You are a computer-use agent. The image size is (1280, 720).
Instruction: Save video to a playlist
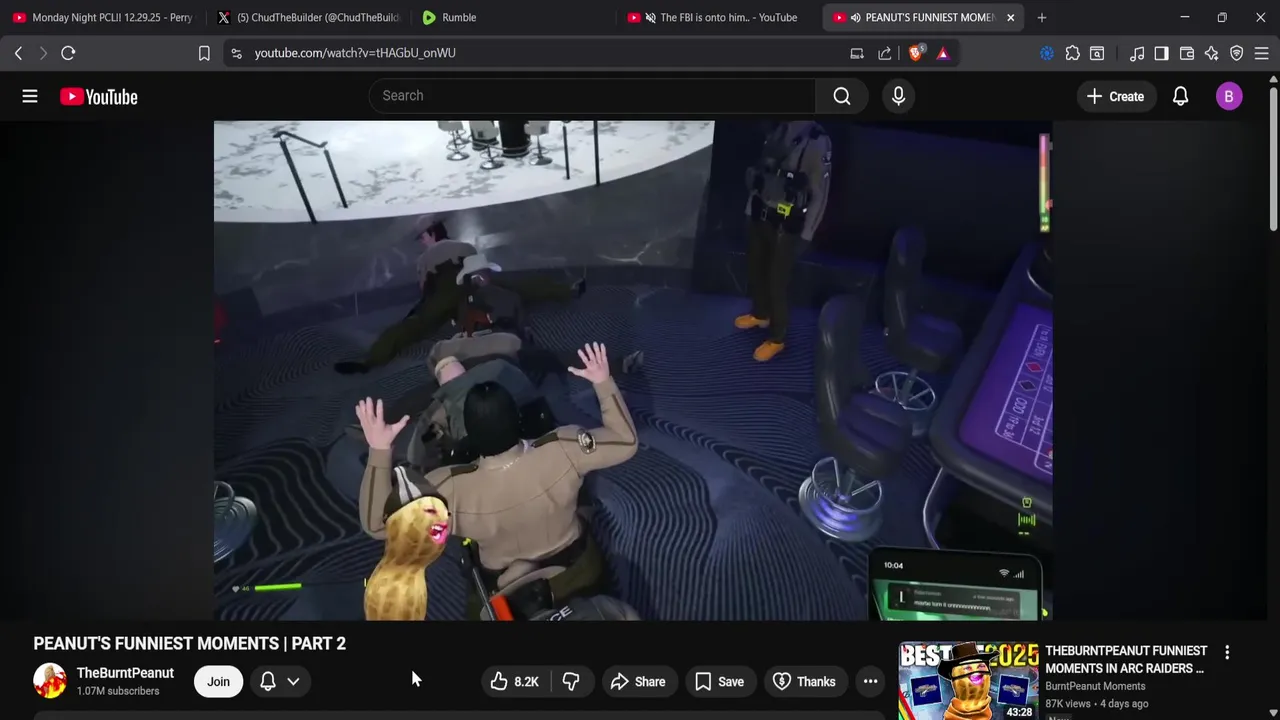pos(719,681)
